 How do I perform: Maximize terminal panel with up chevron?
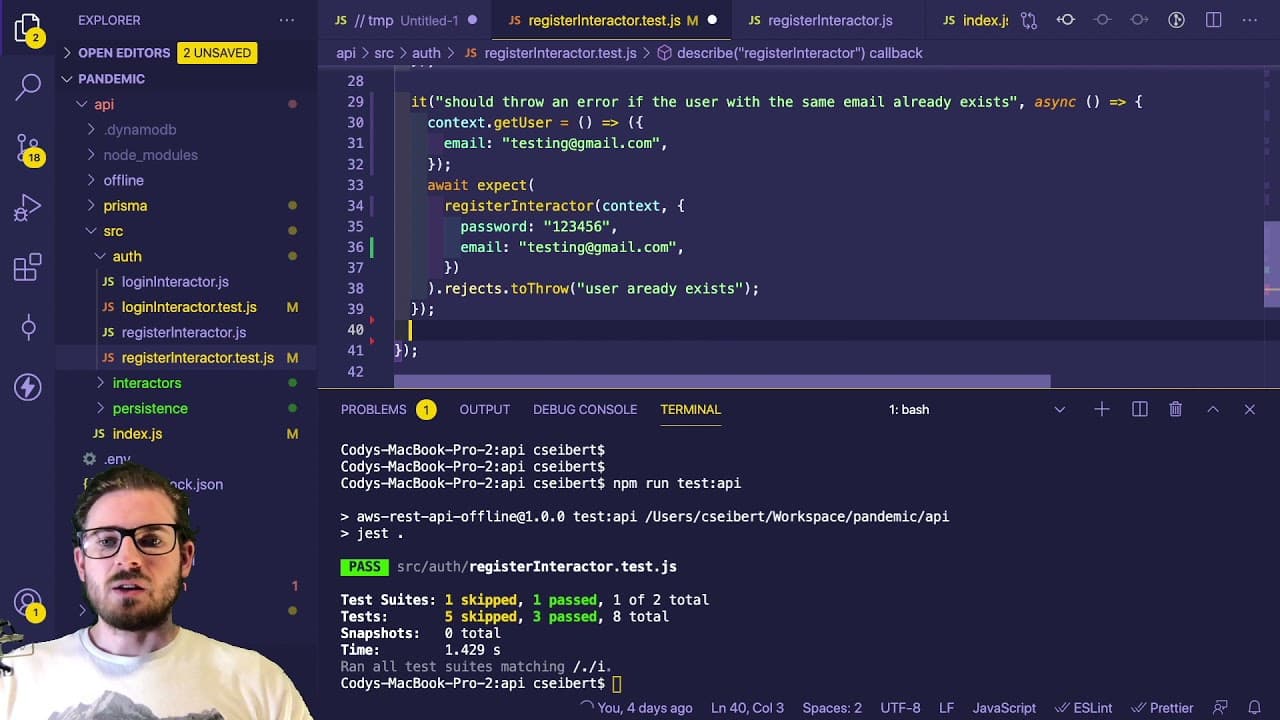coord(1213,409)
